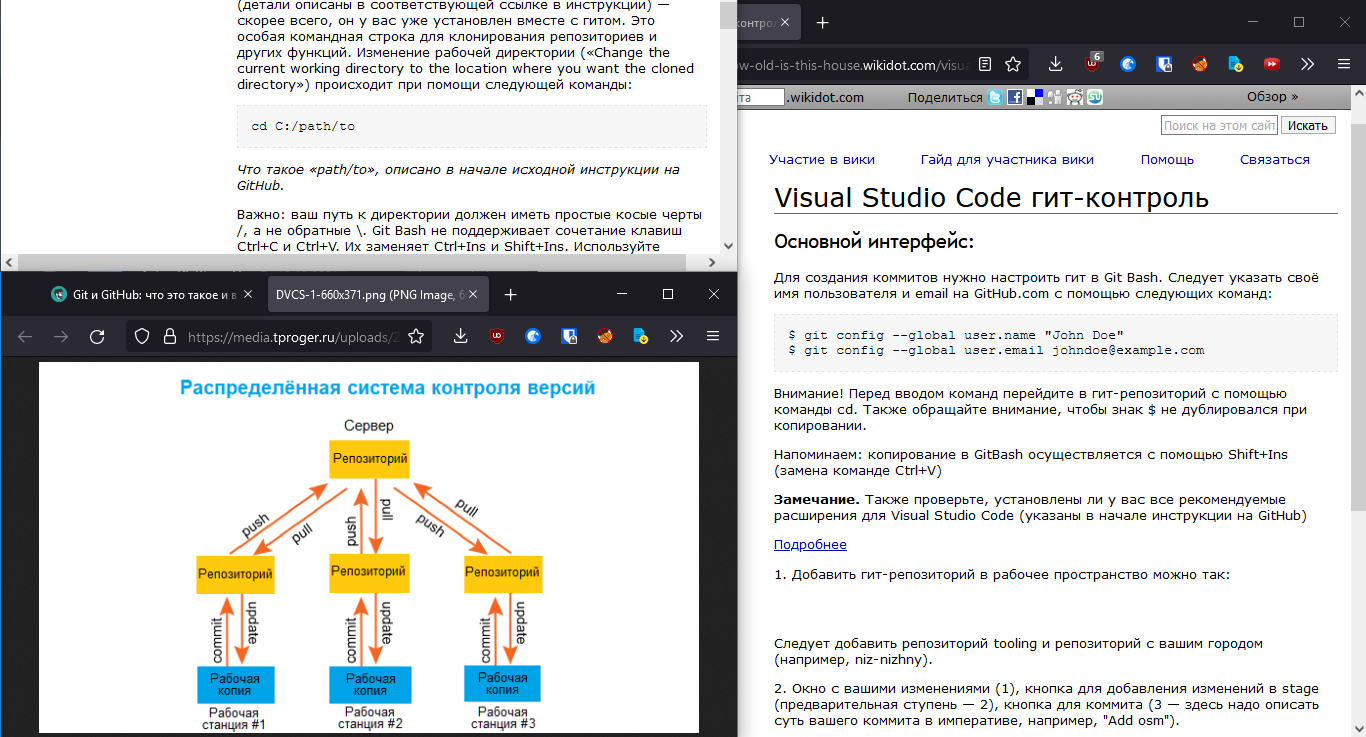This screenshot has width=1366, height=737.
Task: Click the 'Visual Studio Code гит-контроль' heading
Action: (992, 196)
